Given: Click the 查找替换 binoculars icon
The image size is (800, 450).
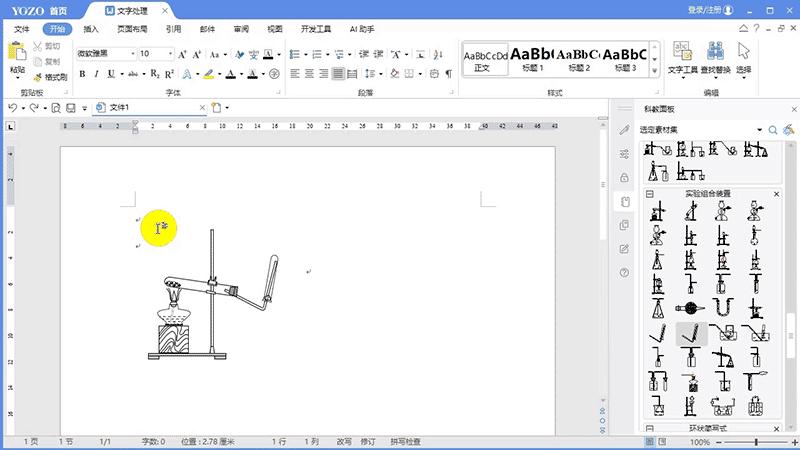Looking at the screenshot, I should pos(716,50).
